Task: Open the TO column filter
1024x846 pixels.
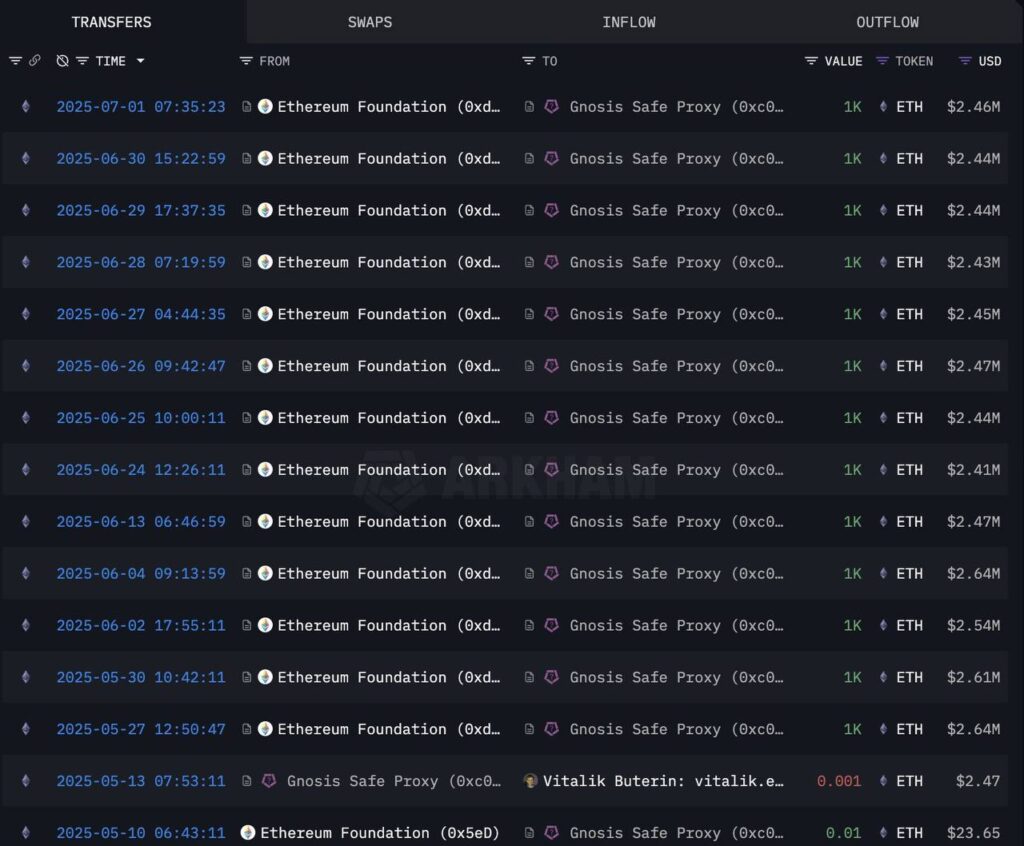Action: 529,61
